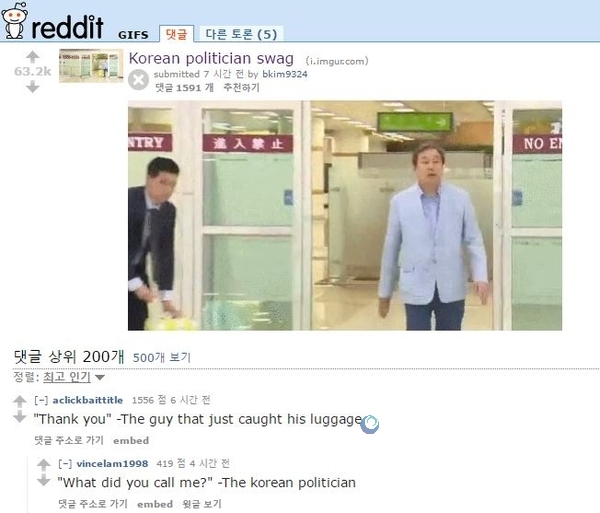Open the 최고 인기 sort dropdown
This screenshot has height=513, width=600.
73,377
